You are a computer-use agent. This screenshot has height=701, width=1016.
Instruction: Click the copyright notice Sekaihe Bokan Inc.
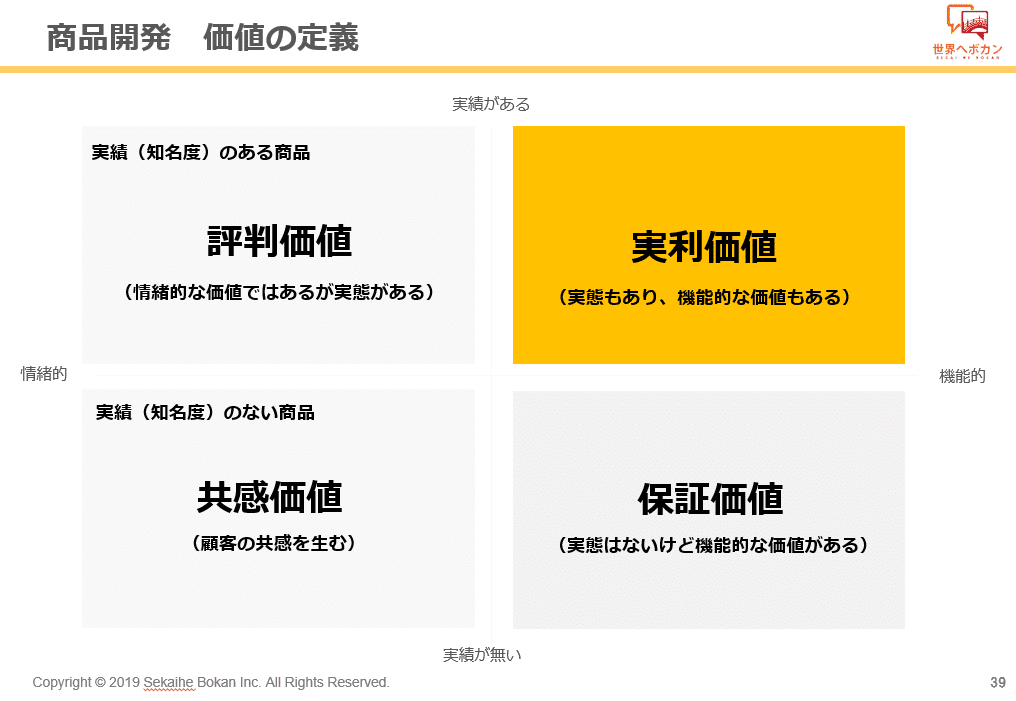211,682
